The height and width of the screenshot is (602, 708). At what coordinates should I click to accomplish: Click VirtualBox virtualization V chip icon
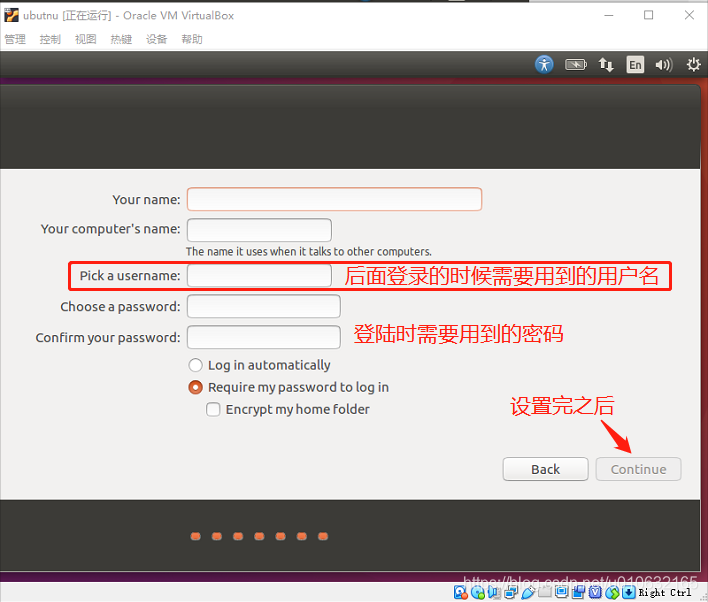click(x=596, y=592)
